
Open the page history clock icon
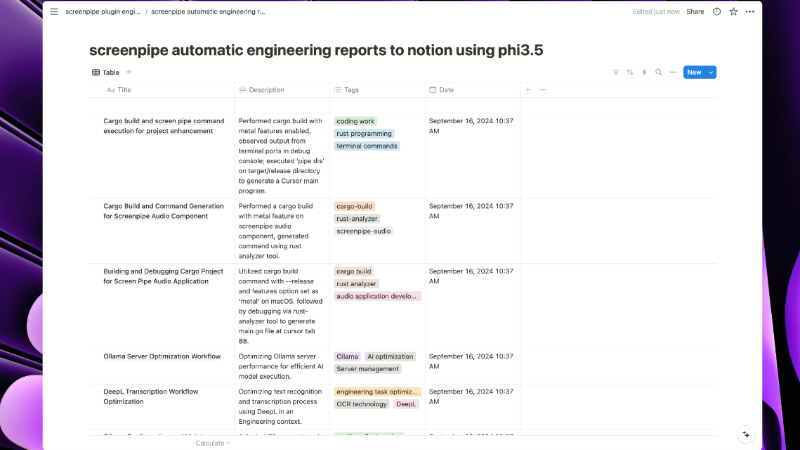click(x=717, y=11)
